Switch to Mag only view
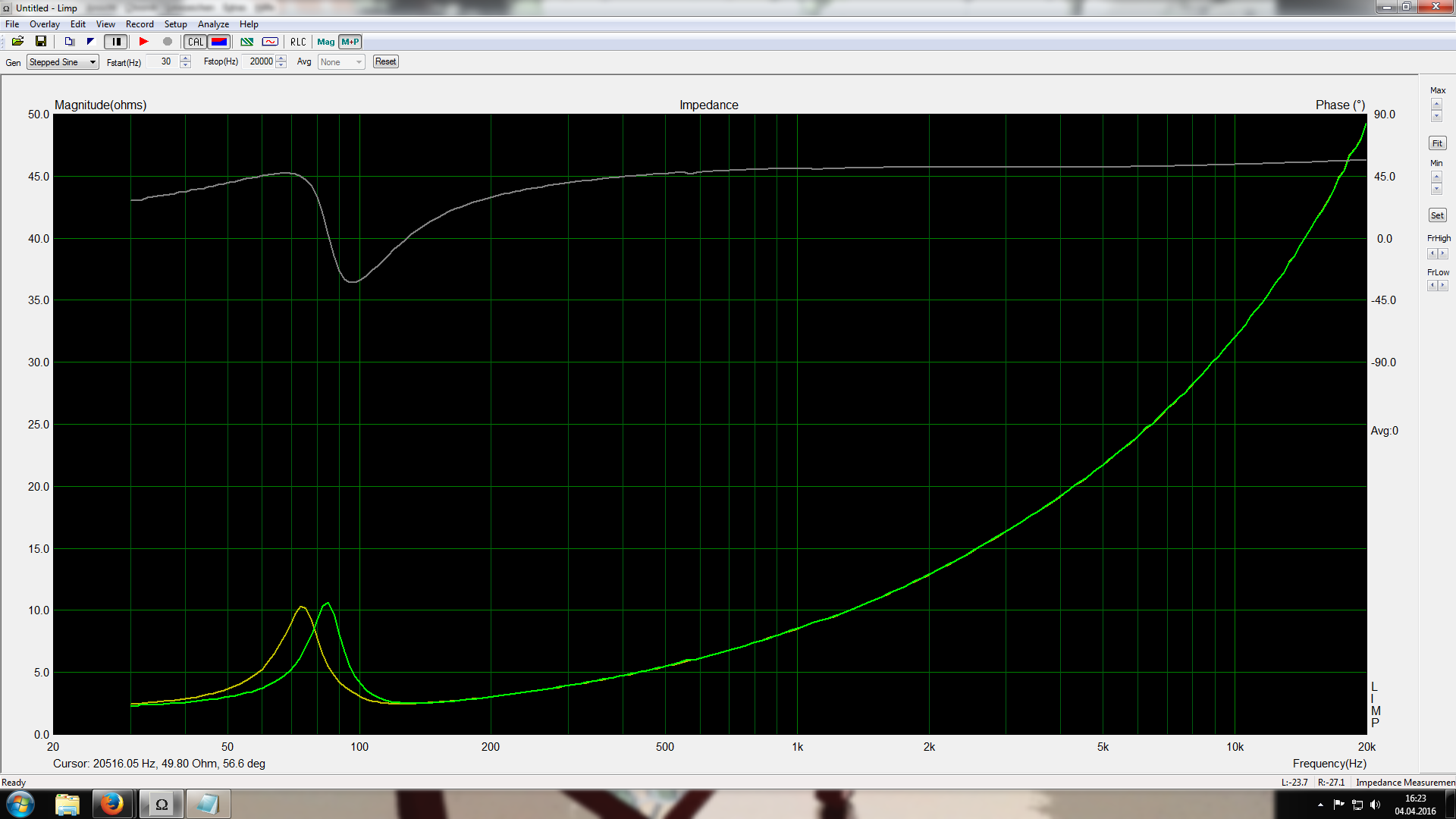Screen dimensions: 1456x819 [326, 42]
